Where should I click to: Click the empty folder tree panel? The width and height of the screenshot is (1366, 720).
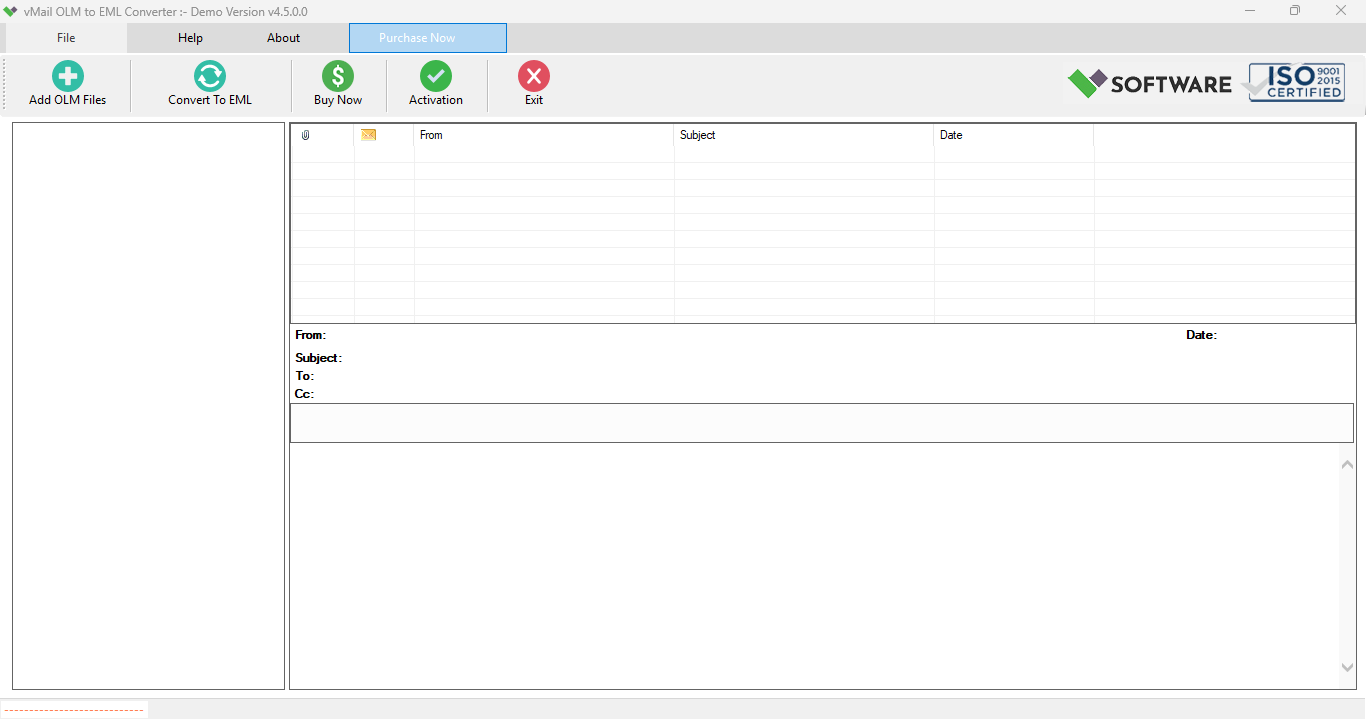[147, 400]
